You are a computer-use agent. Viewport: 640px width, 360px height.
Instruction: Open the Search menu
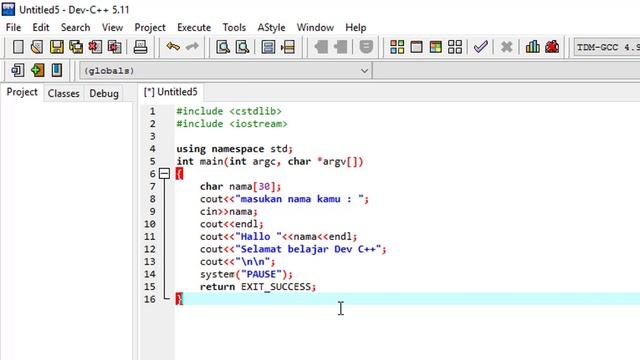(76, 27)
